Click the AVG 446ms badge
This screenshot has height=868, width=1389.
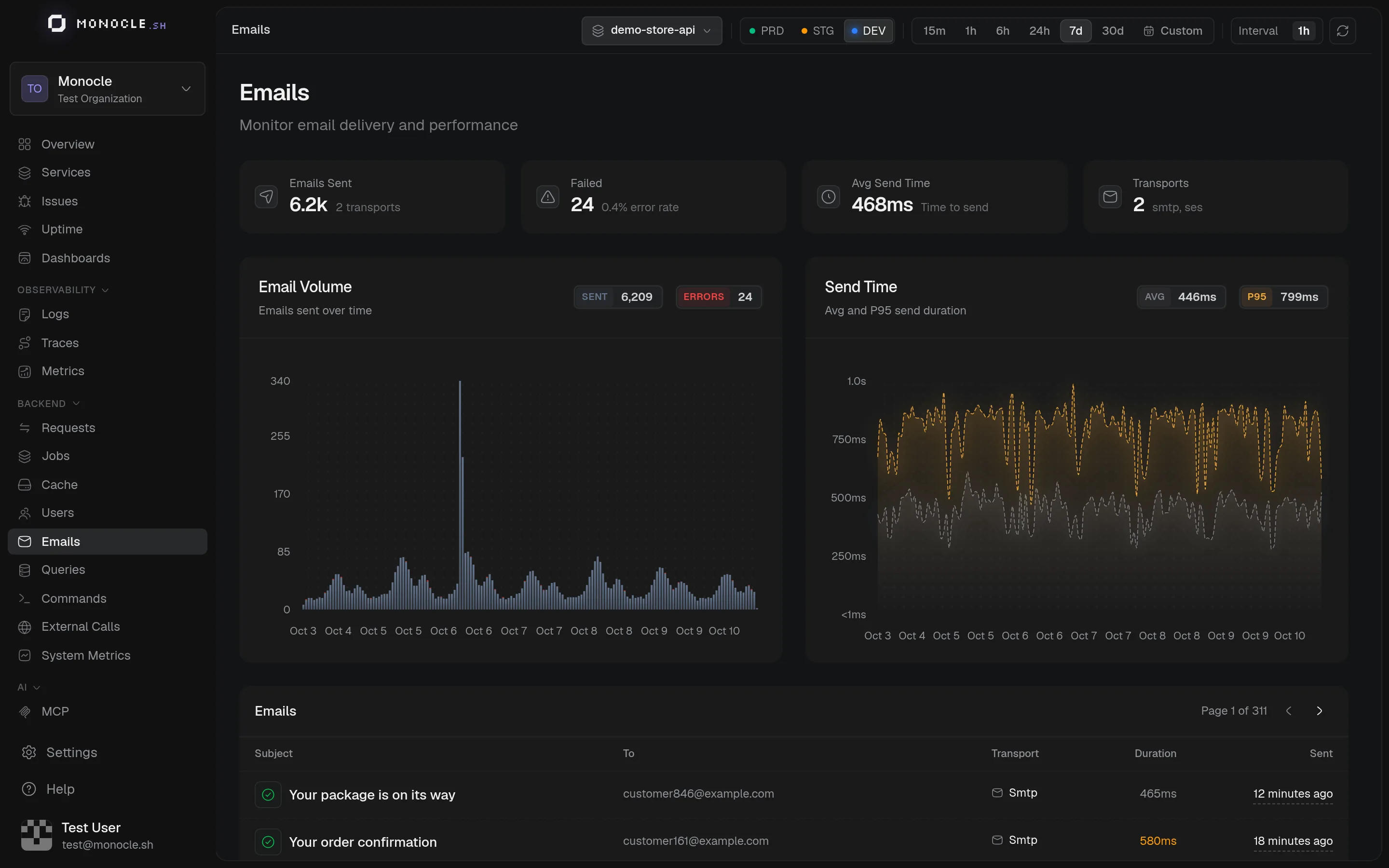pos(1181,297)
